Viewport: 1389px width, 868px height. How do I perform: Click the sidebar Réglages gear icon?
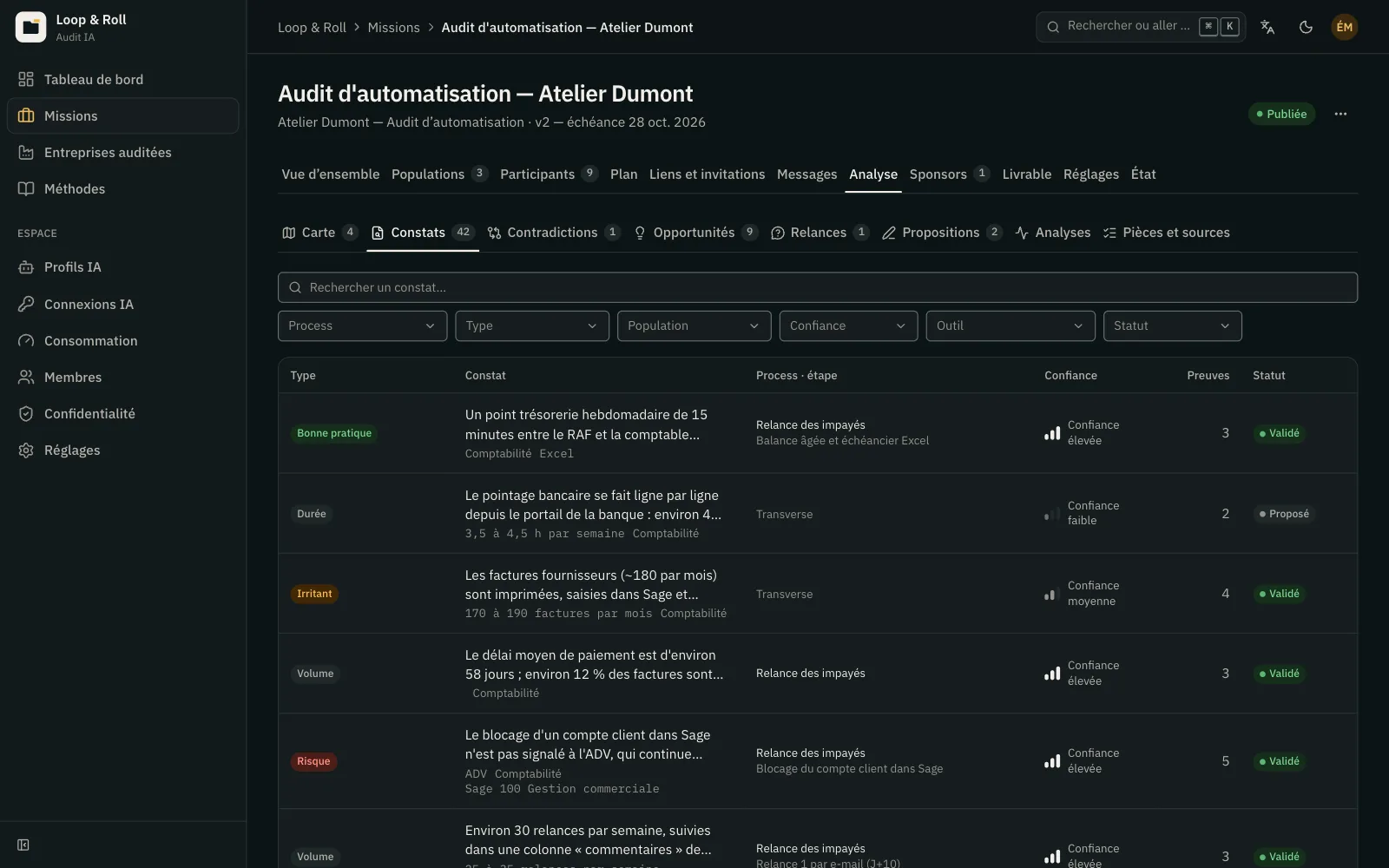(x=26, y=450)
